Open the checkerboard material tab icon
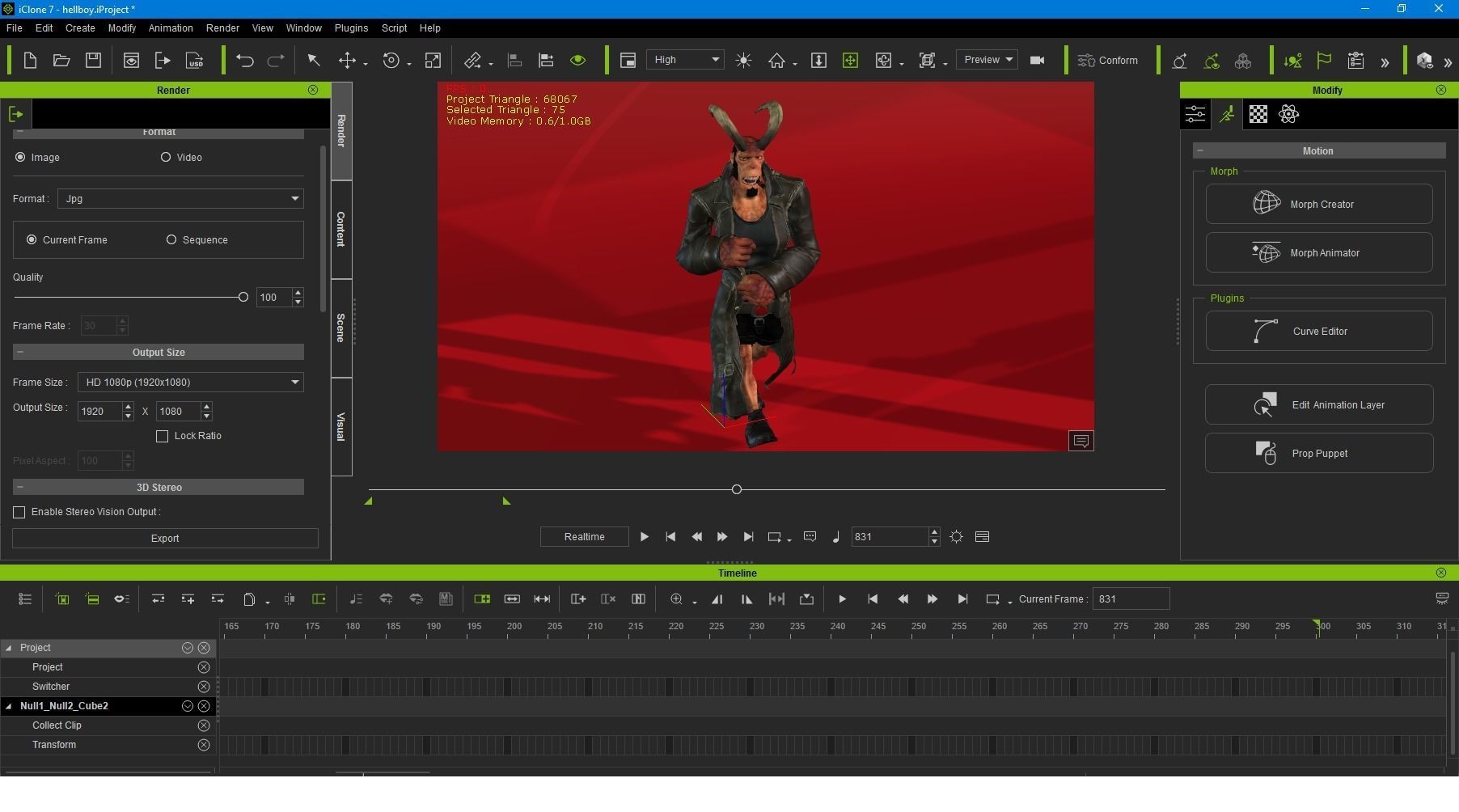Viewport: 1459px width, 812px height. coord(1258,114)
